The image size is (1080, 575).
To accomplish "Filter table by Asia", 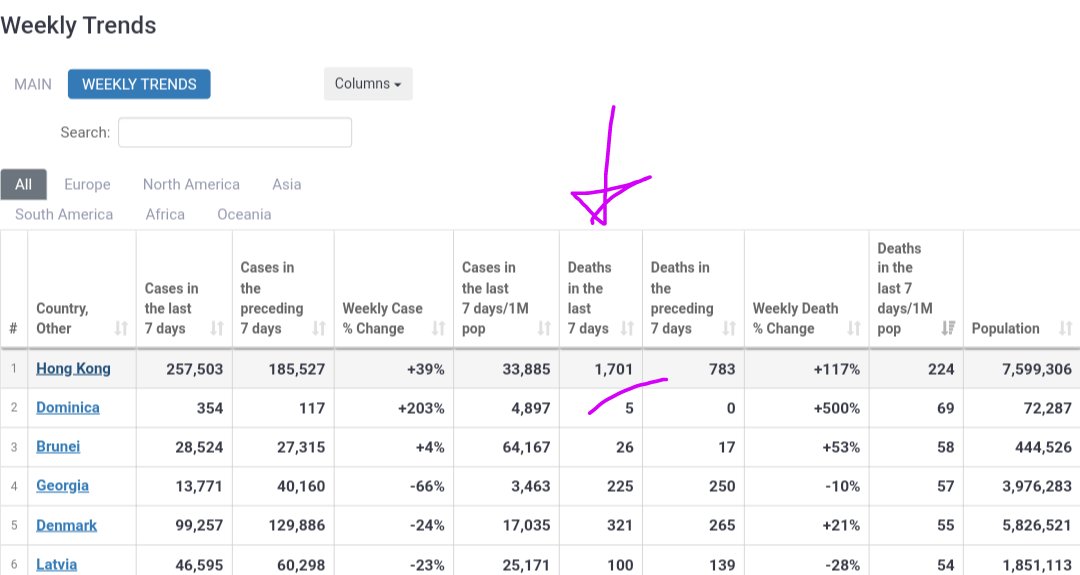I will tap(287, 185).
